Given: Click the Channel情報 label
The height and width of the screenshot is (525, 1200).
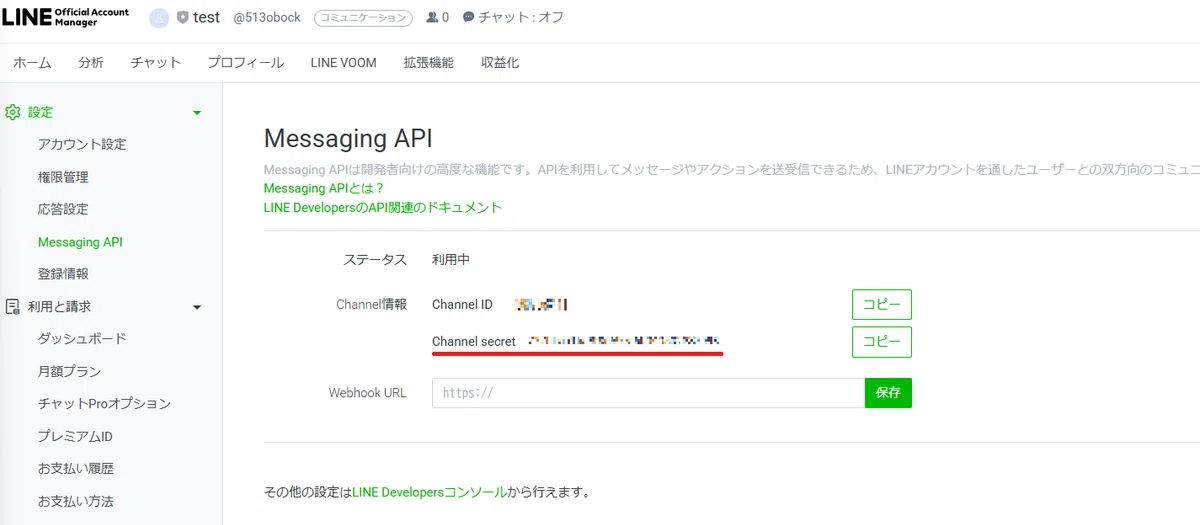Looking at the screenshot, I should (371, 304).
